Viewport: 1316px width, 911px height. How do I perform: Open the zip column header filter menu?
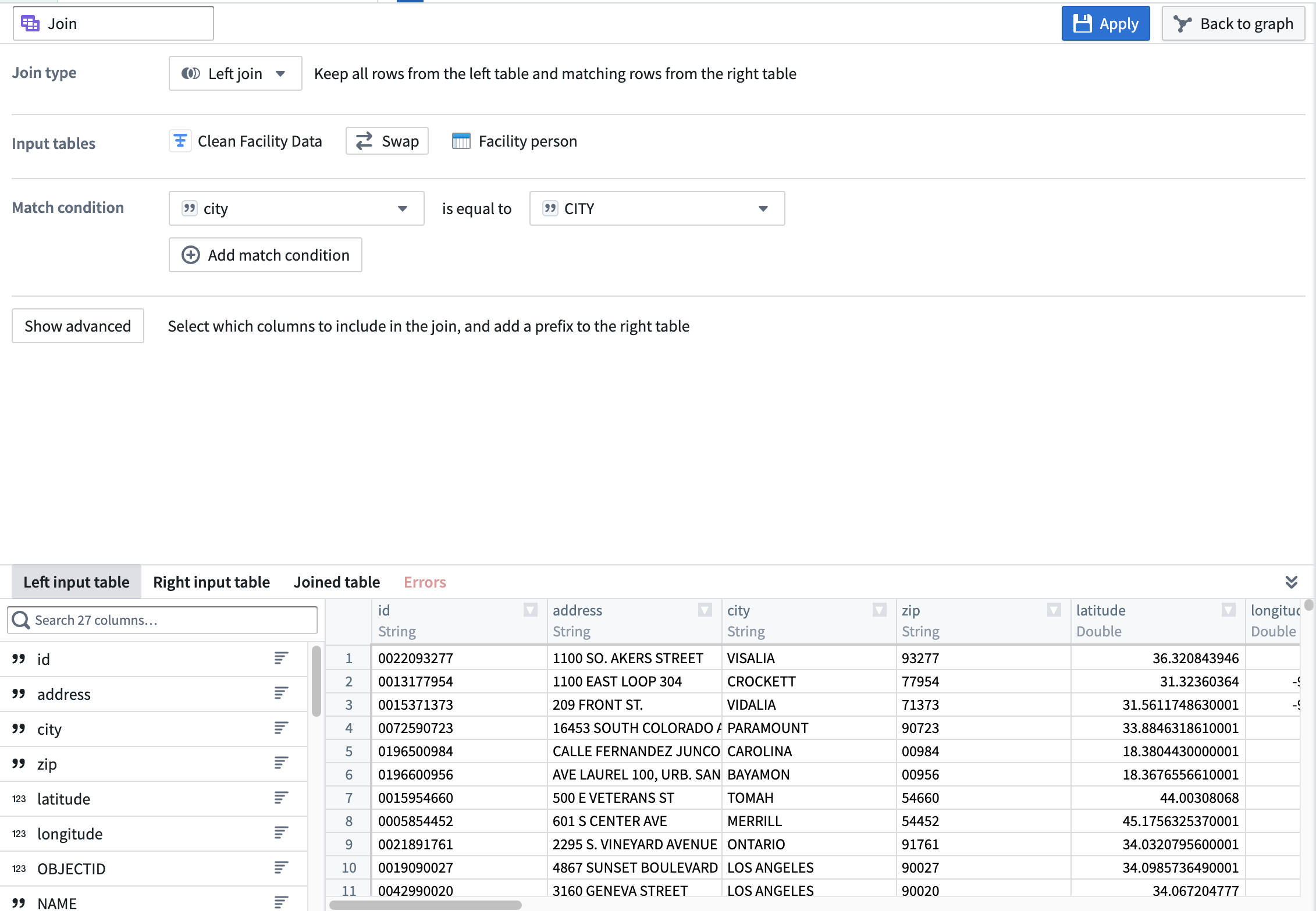(1054, 610)
